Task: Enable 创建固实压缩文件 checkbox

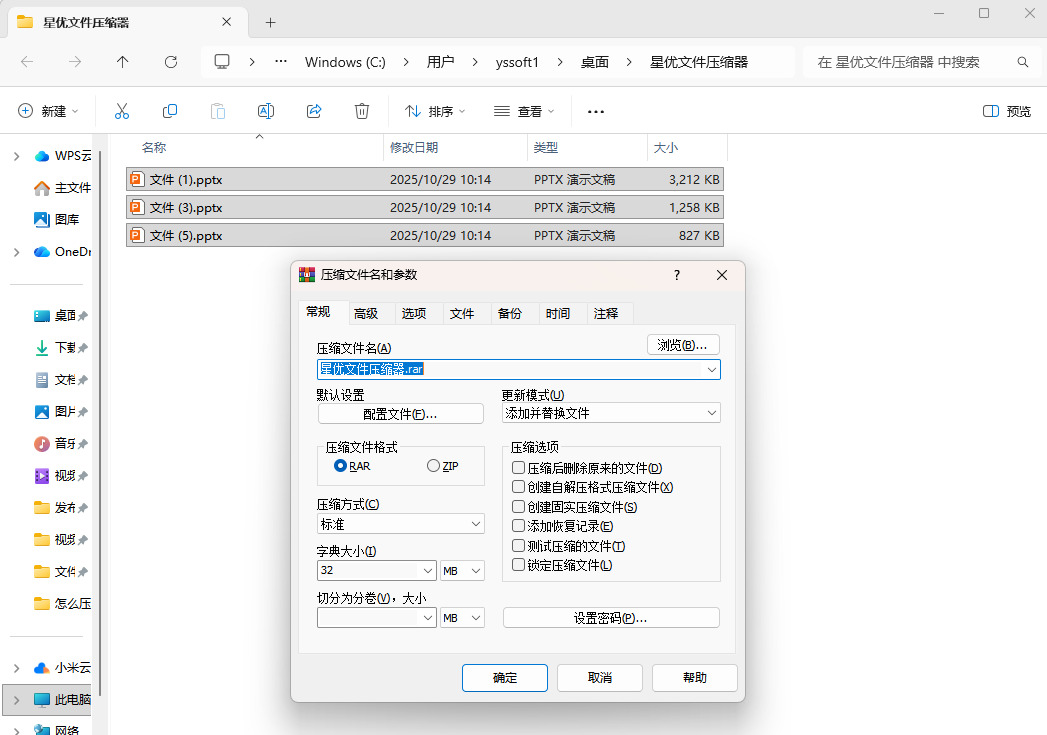Action: (x=518, y=507)
